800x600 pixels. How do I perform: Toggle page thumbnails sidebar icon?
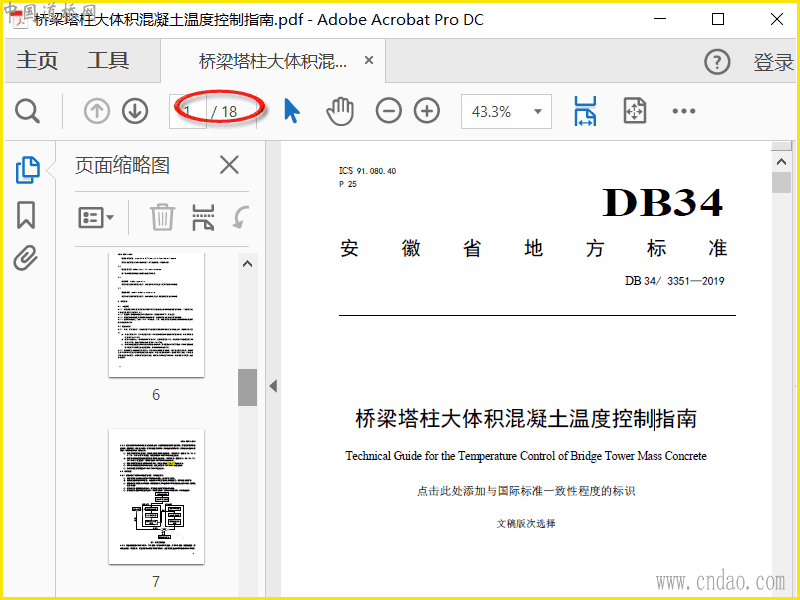28,169
